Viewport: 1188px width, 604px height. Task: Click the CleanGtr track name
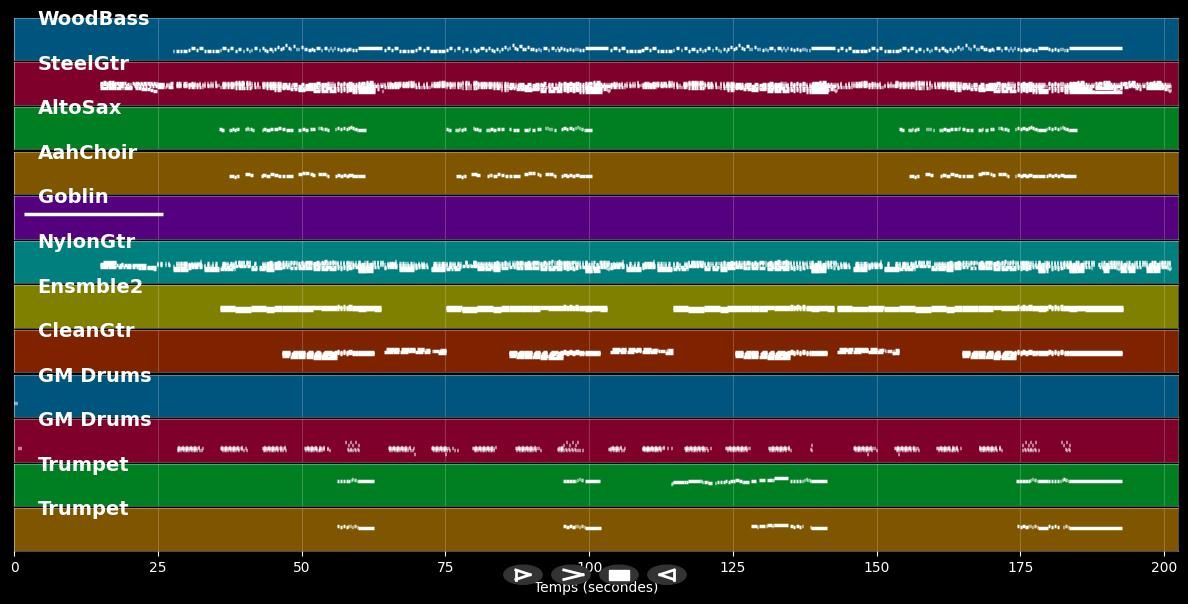coord(86,331)
